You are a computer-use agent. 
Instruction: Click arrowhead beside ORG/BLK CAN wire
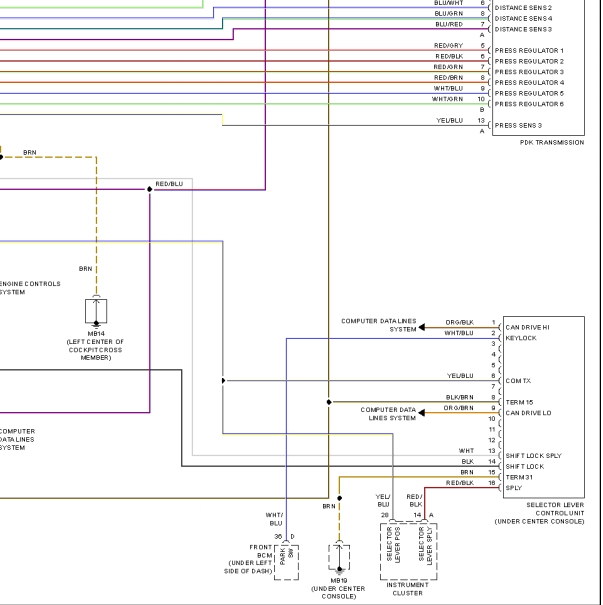point(422,327)
